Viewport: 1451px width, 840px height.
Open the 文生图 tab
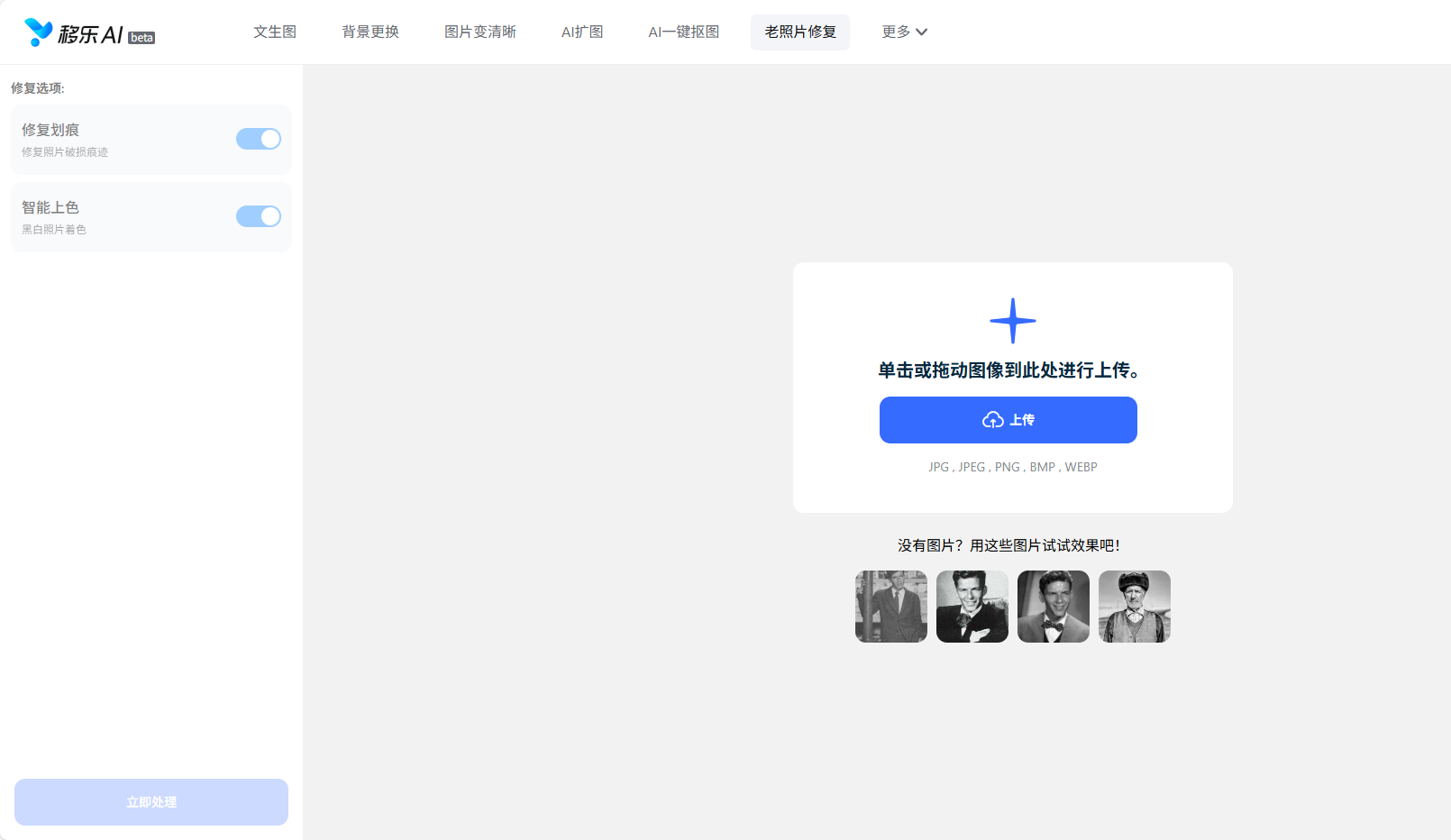tap(275, 32)
